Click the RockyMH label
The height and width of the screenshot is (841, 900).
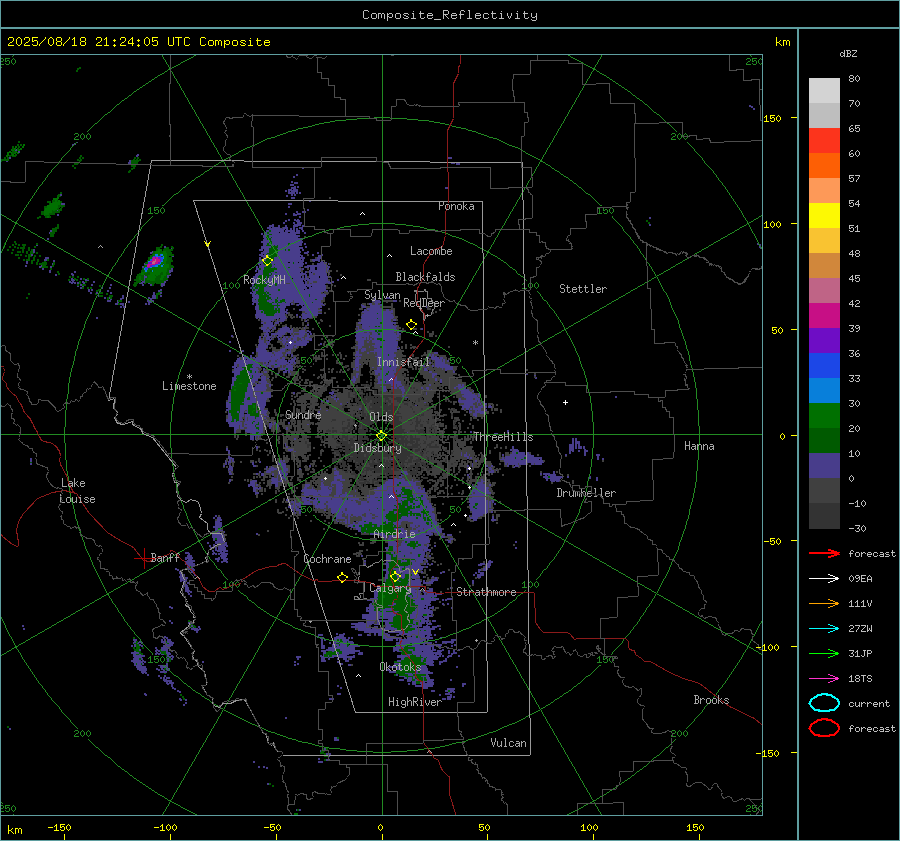264,280
